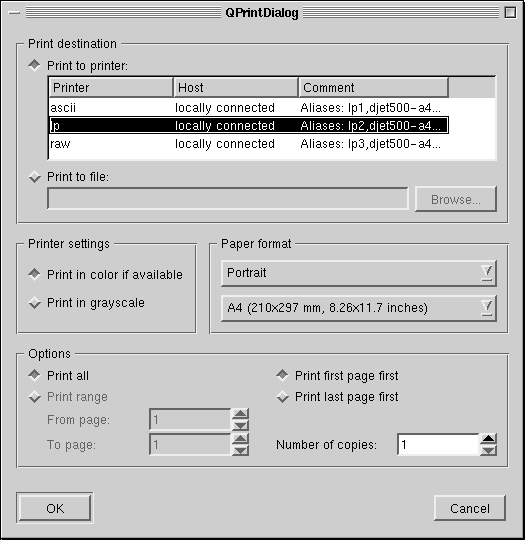525x540 pixels.
Task: Click the Comment column header
Action: pyautogui.click(x=374, y=87)
